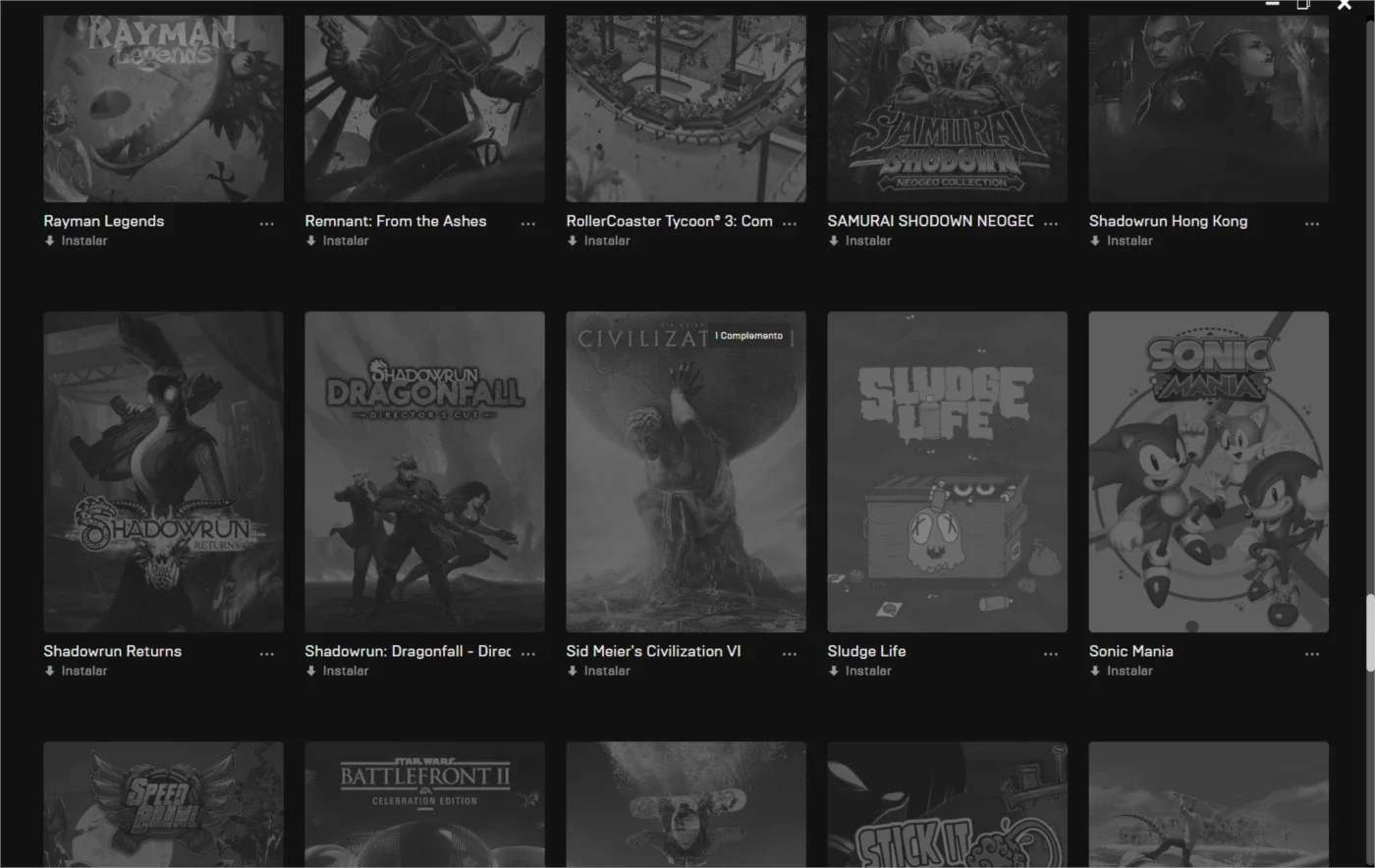Install Sonic Mania
Image resolution: width=1375 pixels, height=868 pixels.
coord(1121,671)
